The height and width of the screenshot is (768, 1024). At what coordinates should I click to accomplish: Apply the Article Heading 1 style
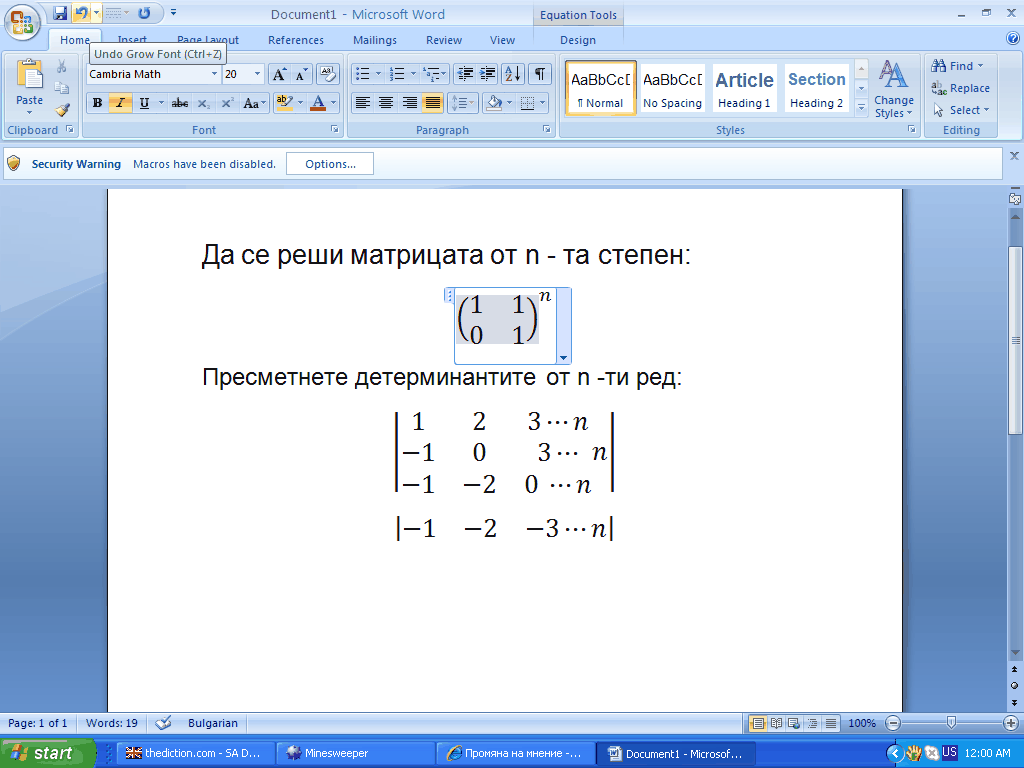744,88
